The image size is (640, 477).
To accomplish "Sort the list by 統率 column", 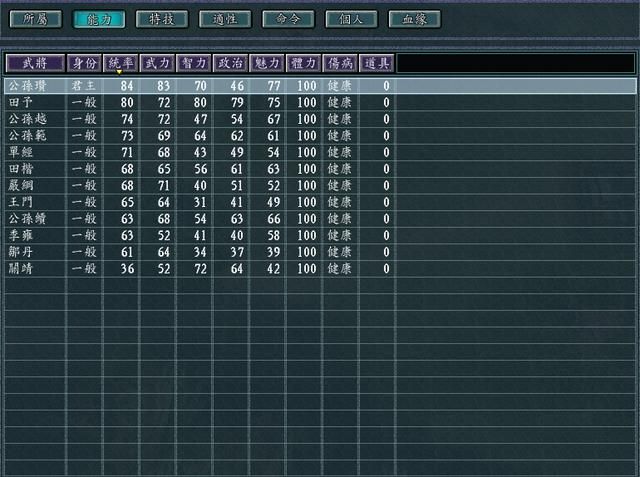I will 120,63.
